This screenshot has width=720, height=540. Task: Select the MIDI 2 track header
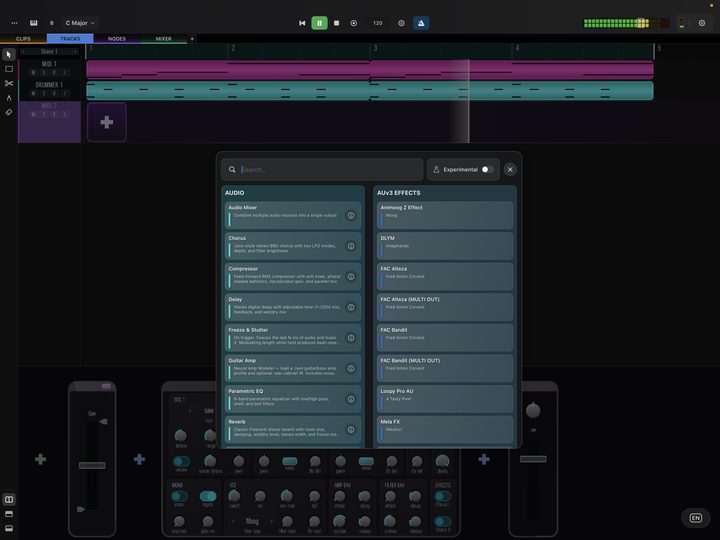pyautogui.click(x=50, y=122)
